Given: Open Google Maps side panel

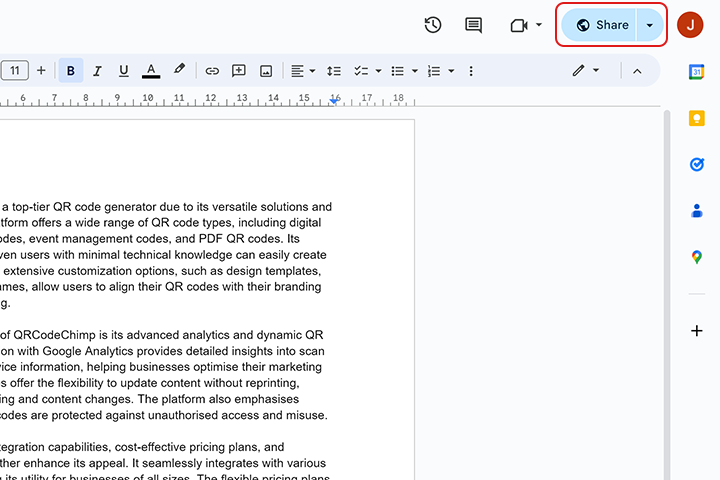Looking at the screenshot, I should [x=697, y=257].
